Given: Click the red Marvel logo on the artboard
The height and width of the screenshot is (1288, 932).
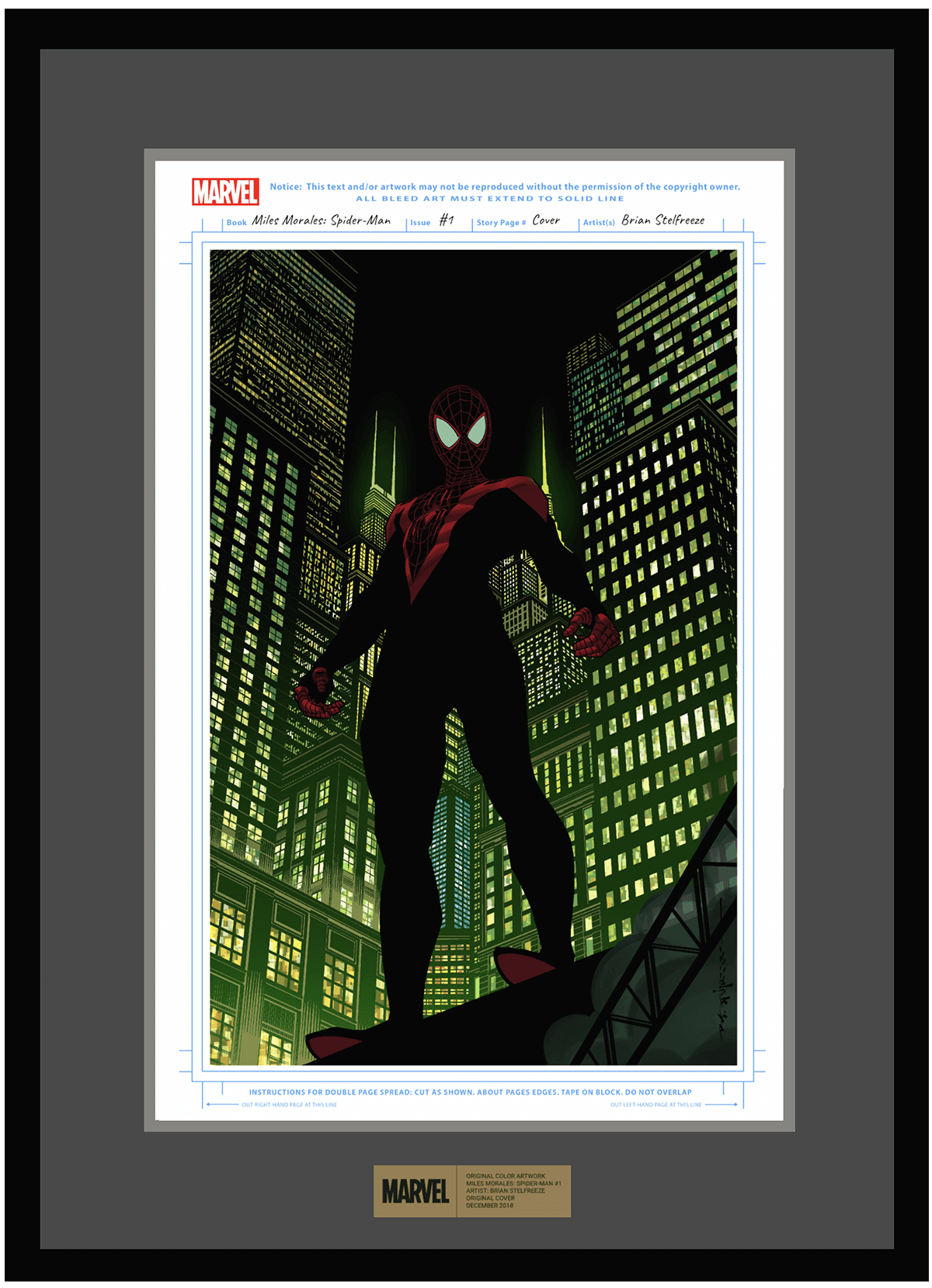Looking at the screenshot, I should (225, 192).
